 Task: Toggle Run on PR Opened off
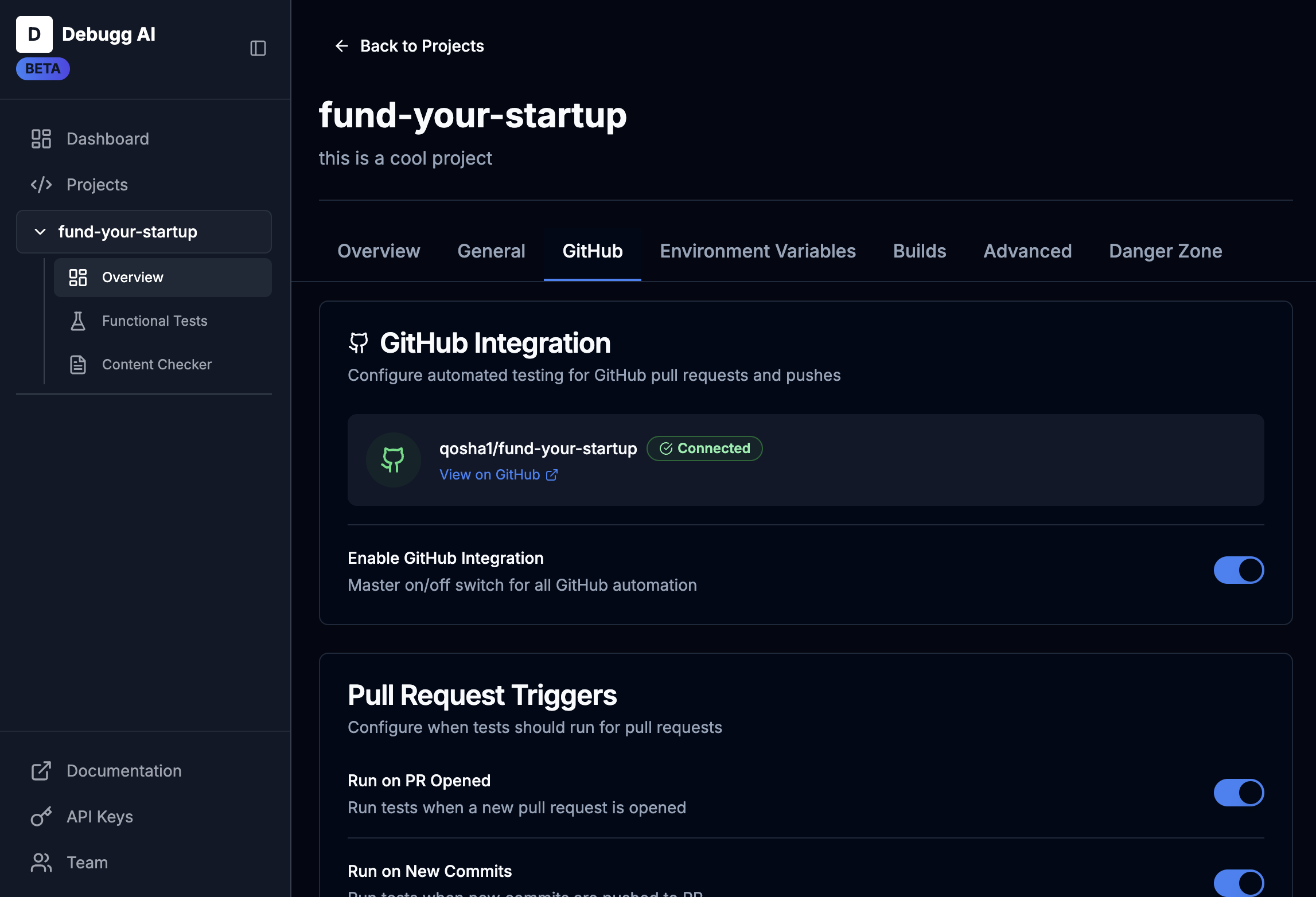(1239, 793)
